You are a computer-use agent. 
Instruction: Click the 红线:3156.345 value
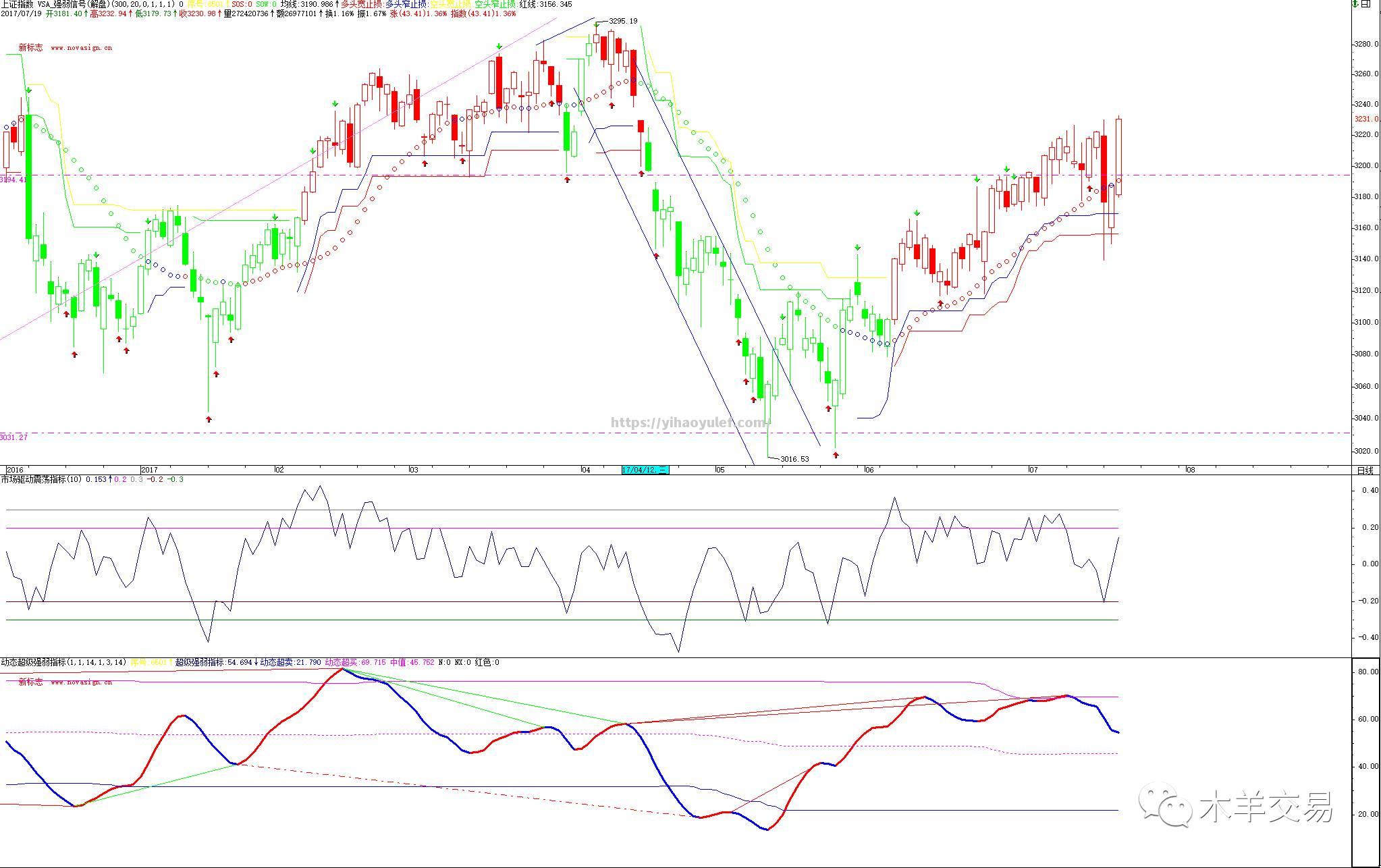pyautogui.click(x=545, y=4)
